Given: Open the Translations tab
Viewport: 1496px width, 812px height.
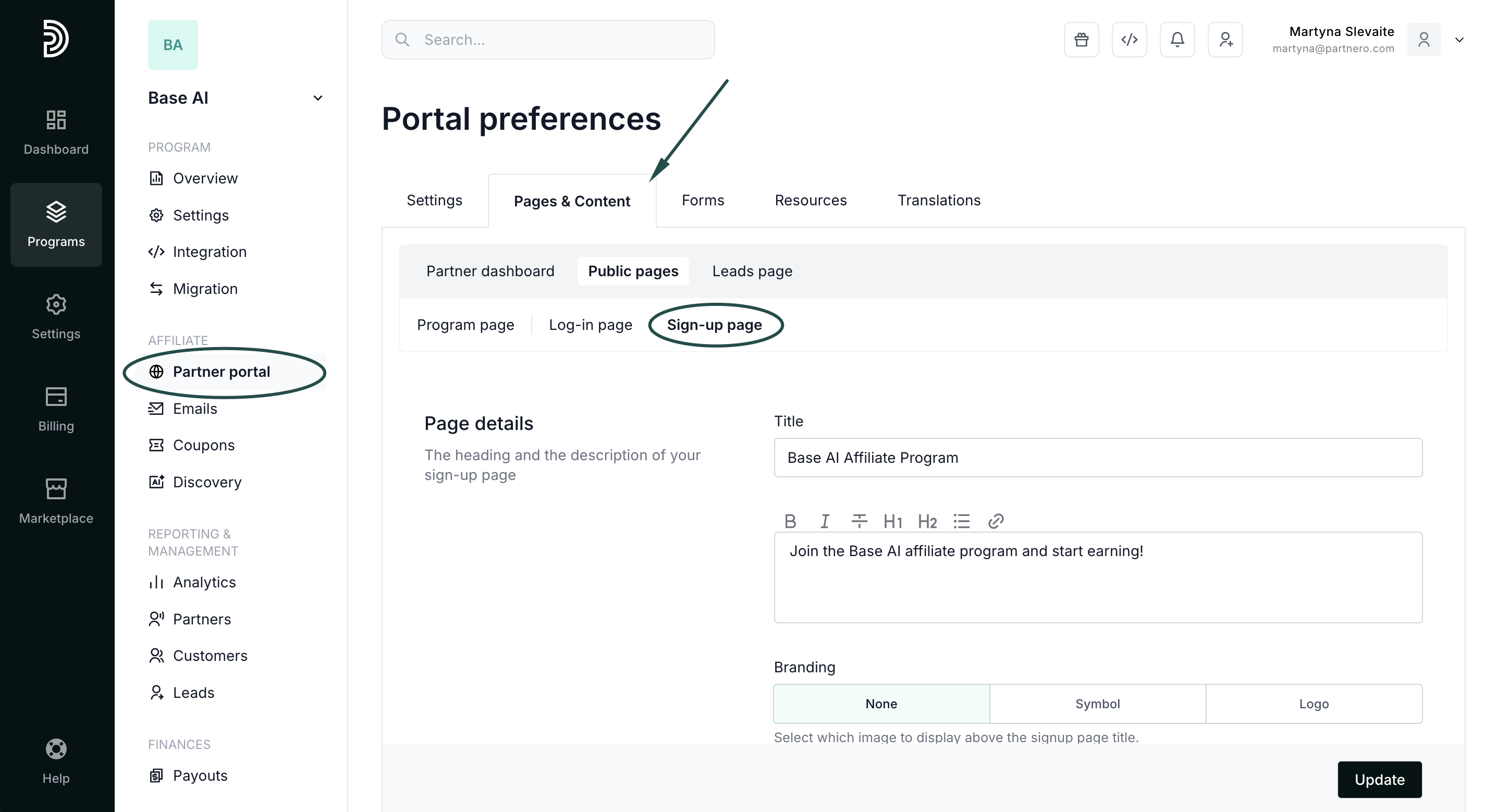Looking at the screenshot, I should (x=938, y=200).
